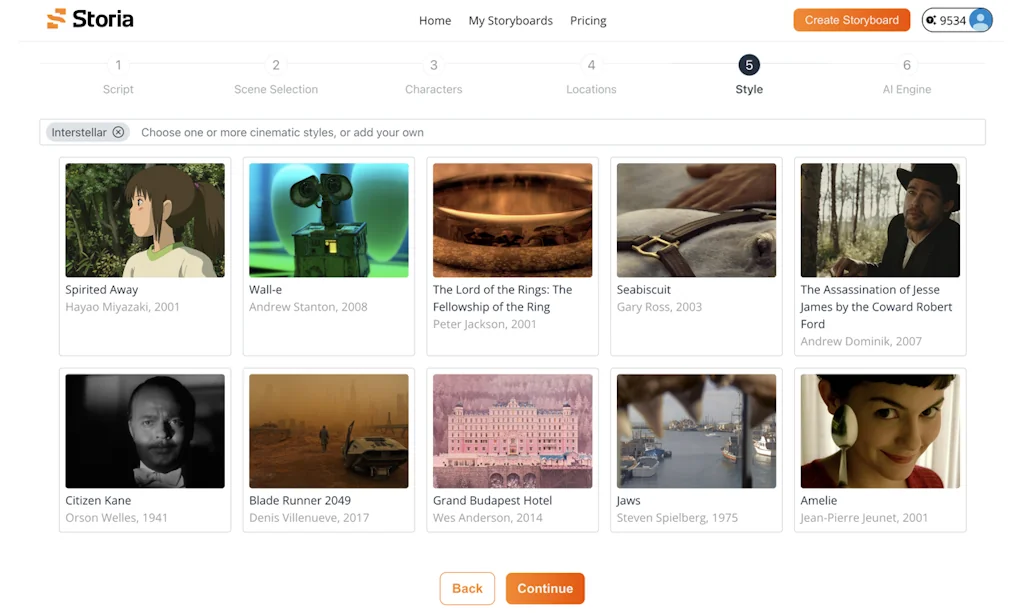Jump to step 2 Scene Selection
The width and height of the screenshot is (1024, 613).
[x=276, y=66]
